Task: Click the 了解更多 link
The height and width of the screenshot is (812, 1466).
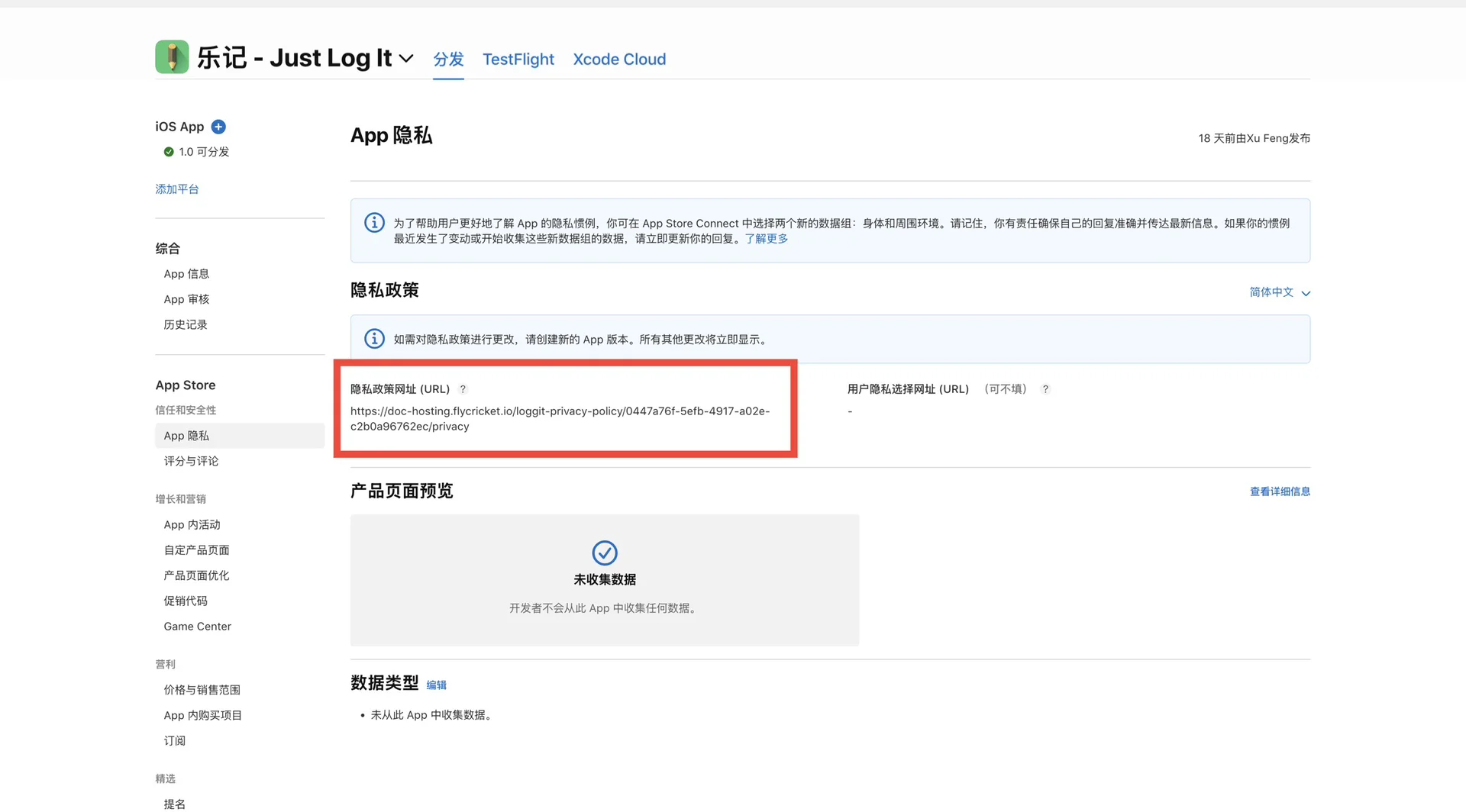Action: [767, 238]
